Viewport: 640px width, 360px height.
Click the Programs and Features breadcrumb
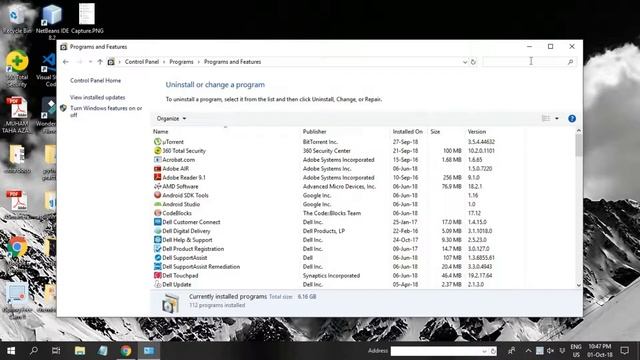(232, 62)
